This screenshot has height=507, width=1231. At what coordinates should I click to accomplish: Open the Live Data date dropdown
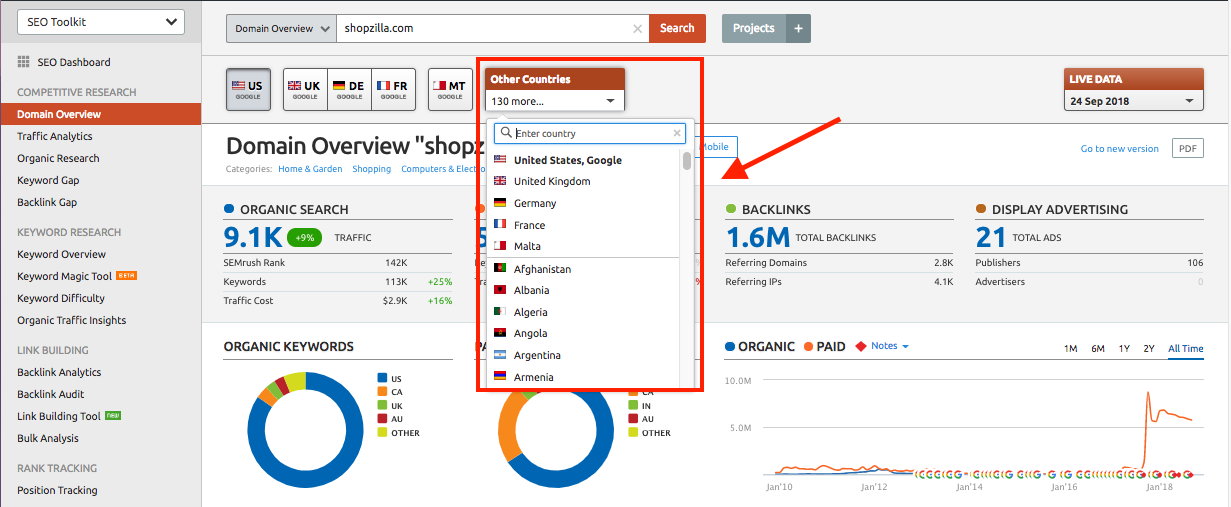(1134, 101)
